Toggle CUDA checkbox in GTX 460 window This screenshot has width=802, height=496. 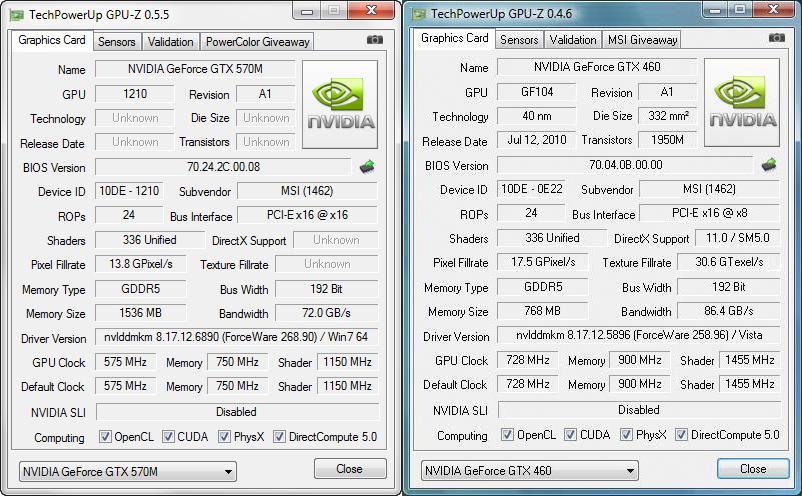pyautogui.click(x=568, y=435)
